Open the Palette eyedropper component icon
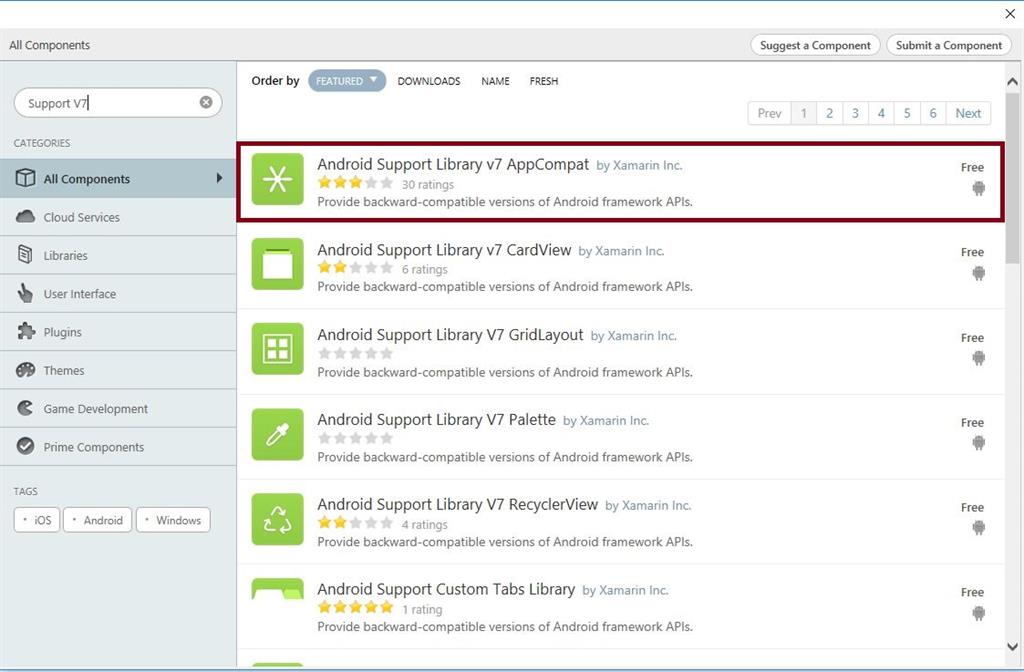This screenshot has height=672, width=1024. (278, 434)
